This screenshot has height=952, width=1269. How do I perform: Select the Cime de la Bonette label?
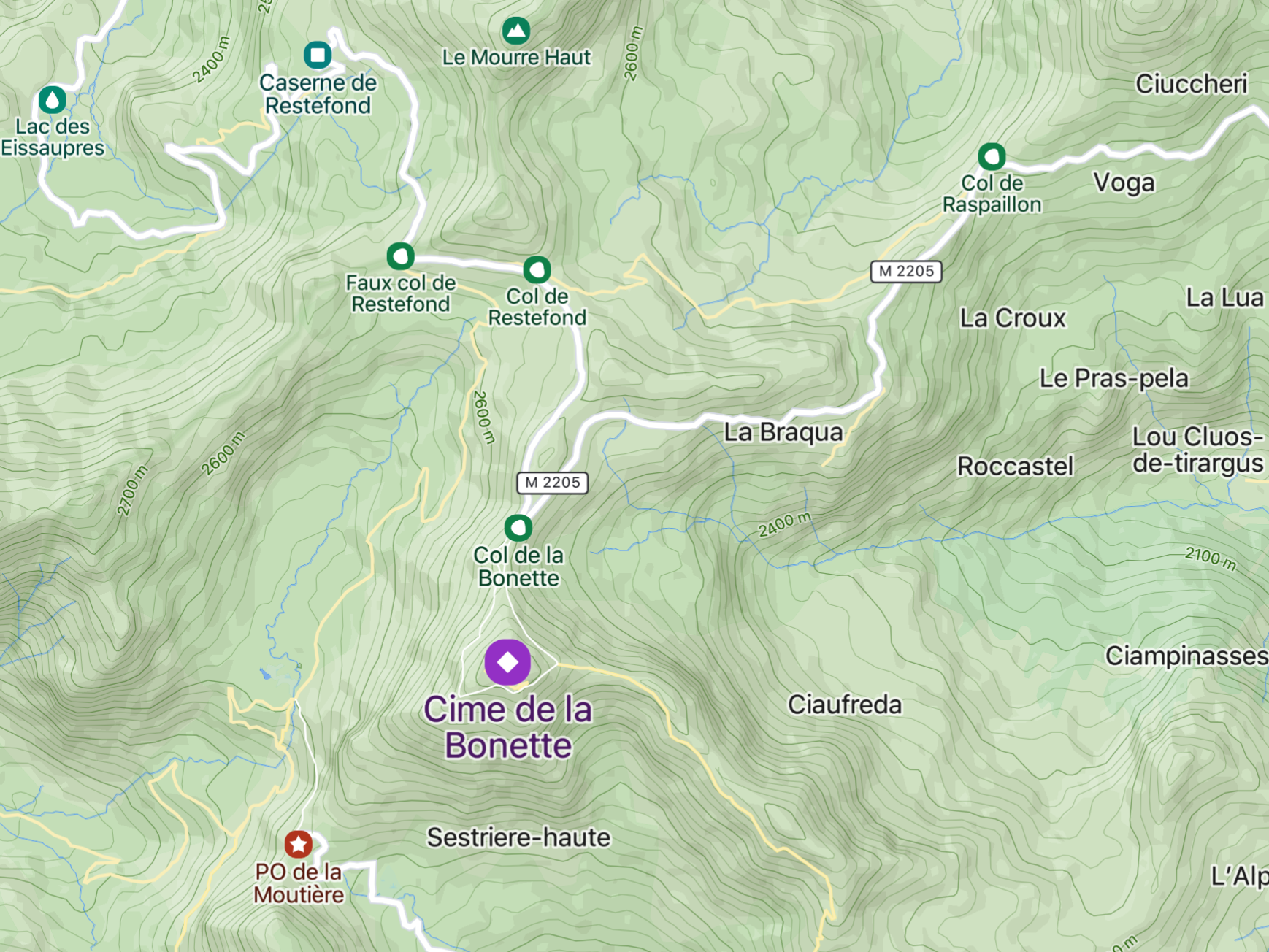508,727
